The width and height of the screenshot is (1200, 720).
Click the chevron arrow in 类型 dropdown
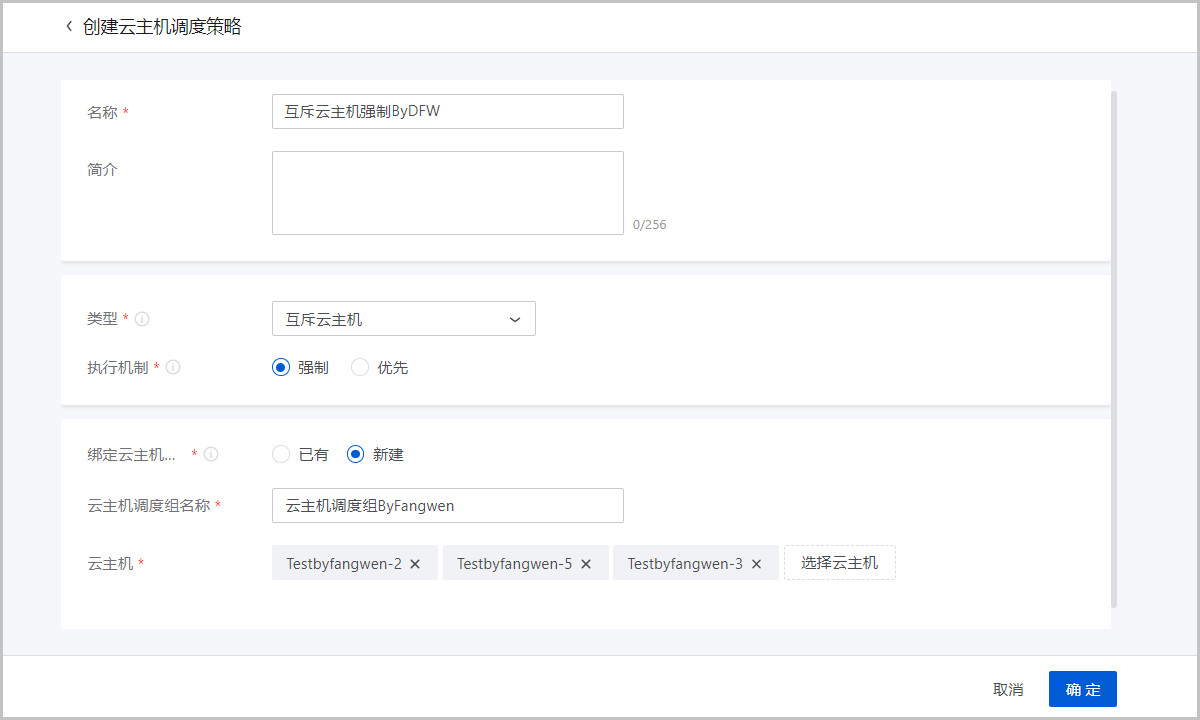[515, 320]
